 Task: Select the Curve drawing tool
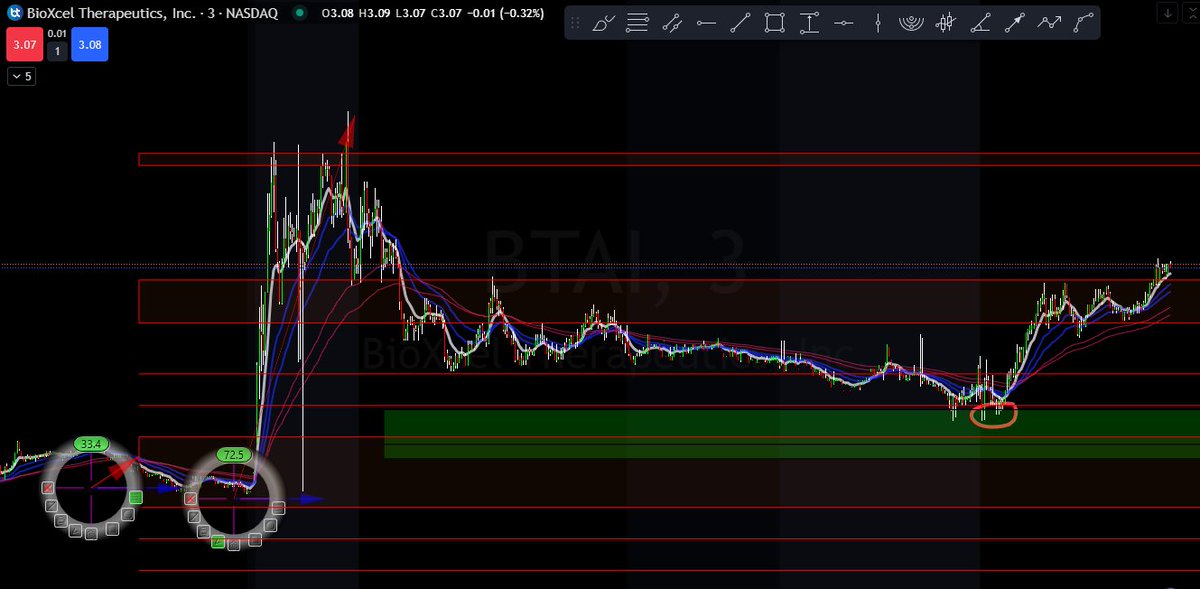click(x=1082, y=23)
